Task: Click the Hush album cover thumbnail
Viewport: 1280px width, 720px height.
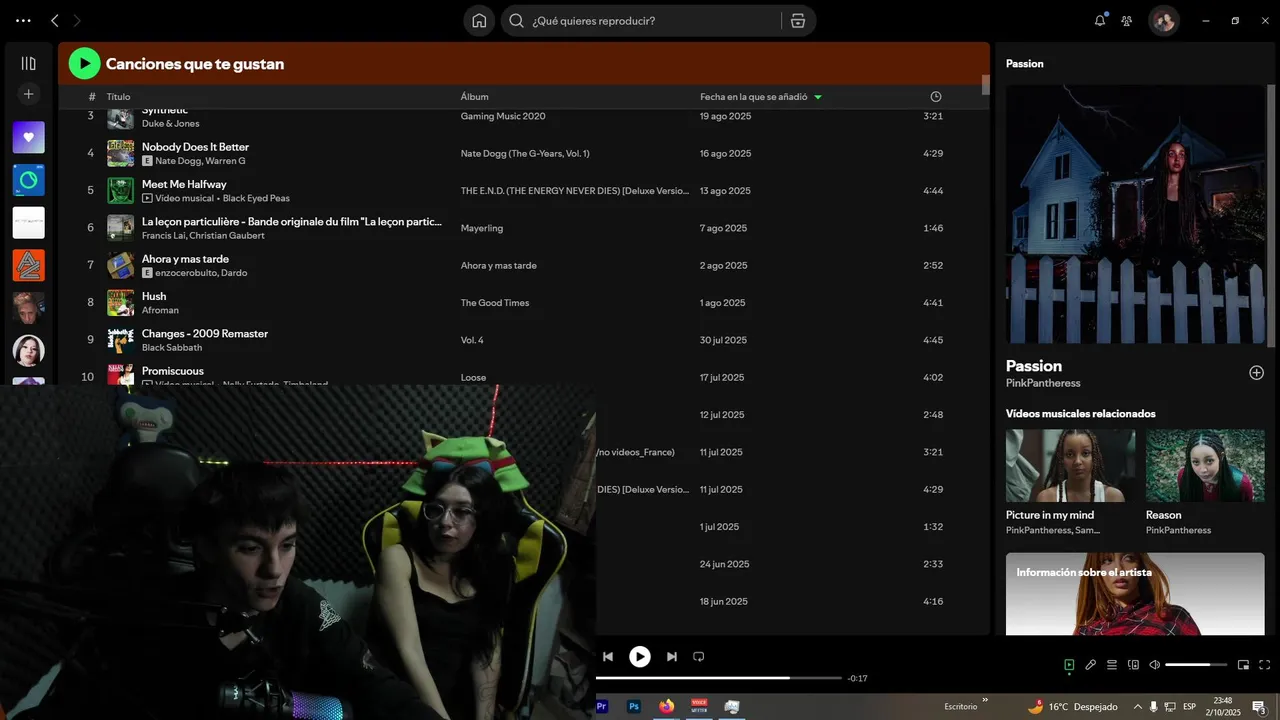Action: pos(120,302)
